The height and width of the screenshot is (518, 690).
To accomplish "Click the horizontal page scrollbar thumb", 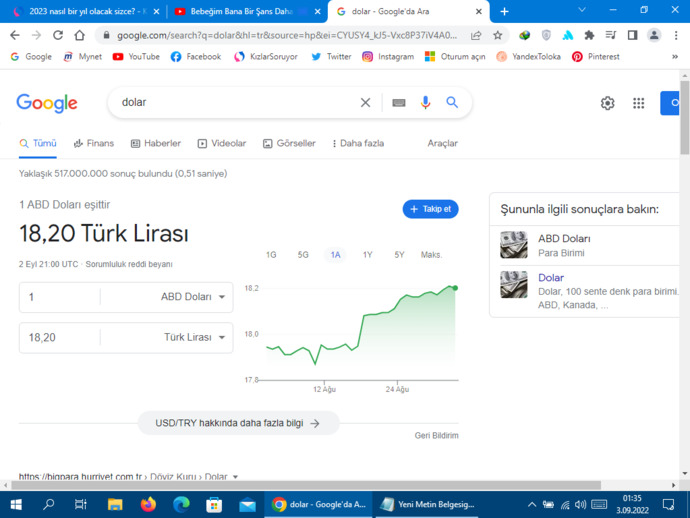I will (x=306, y=485).
